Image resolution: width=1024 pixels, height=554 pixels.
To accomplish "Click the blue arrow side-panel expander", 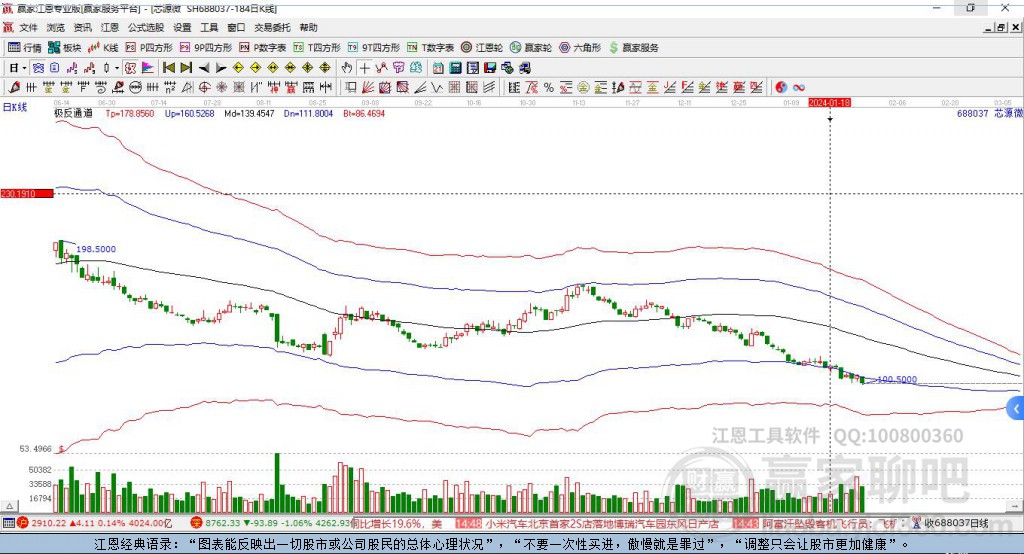I will (1015, 408).
